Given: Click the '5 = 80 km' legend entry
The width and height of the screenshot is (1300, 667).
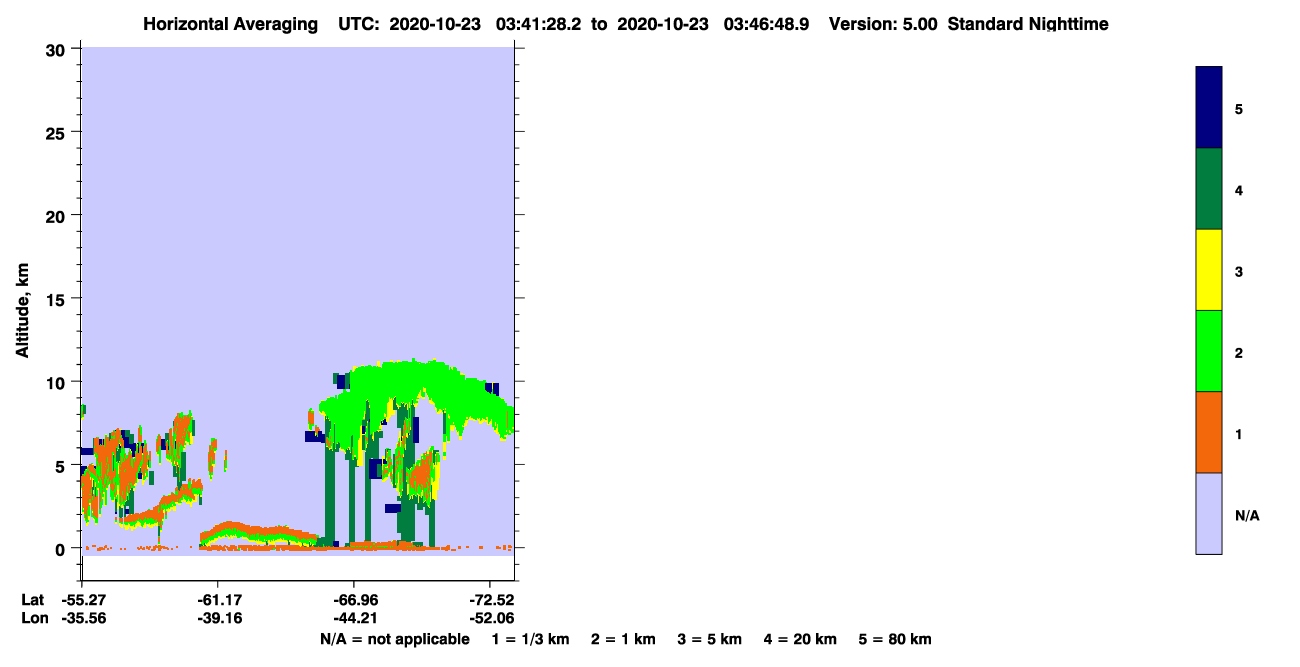Looking at the screenshot, I should pos(895,639).
